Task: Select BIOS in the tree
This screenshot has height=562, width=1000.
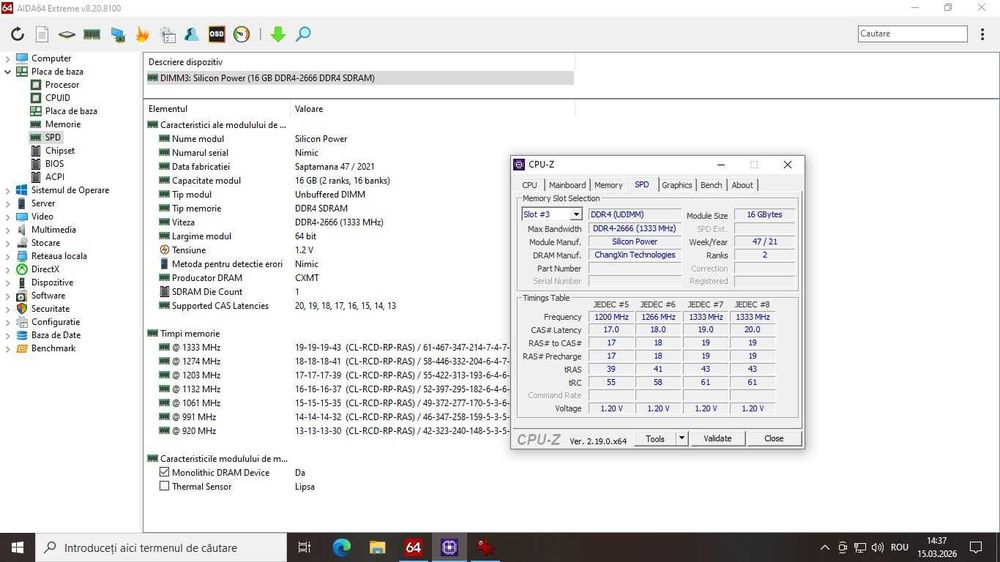Action: (54, 163)
